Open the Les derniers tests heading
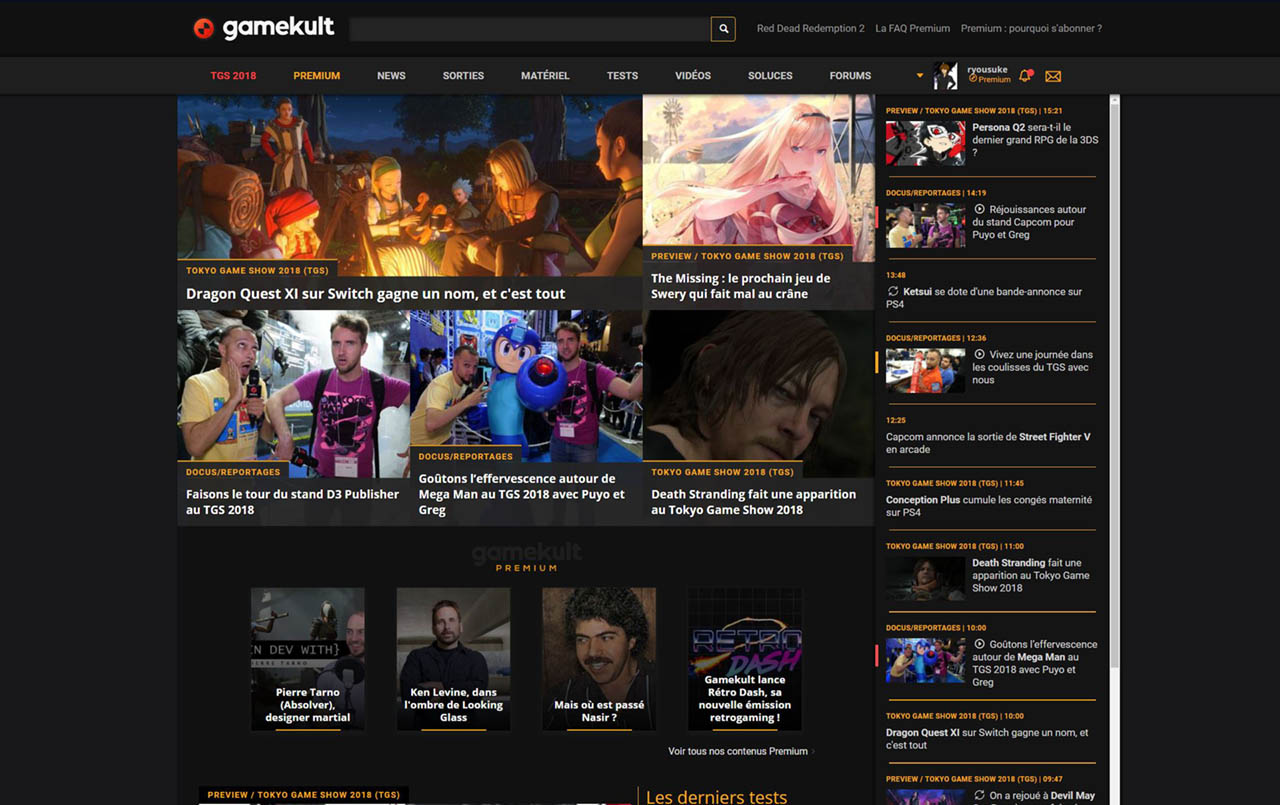 (716, 797)
